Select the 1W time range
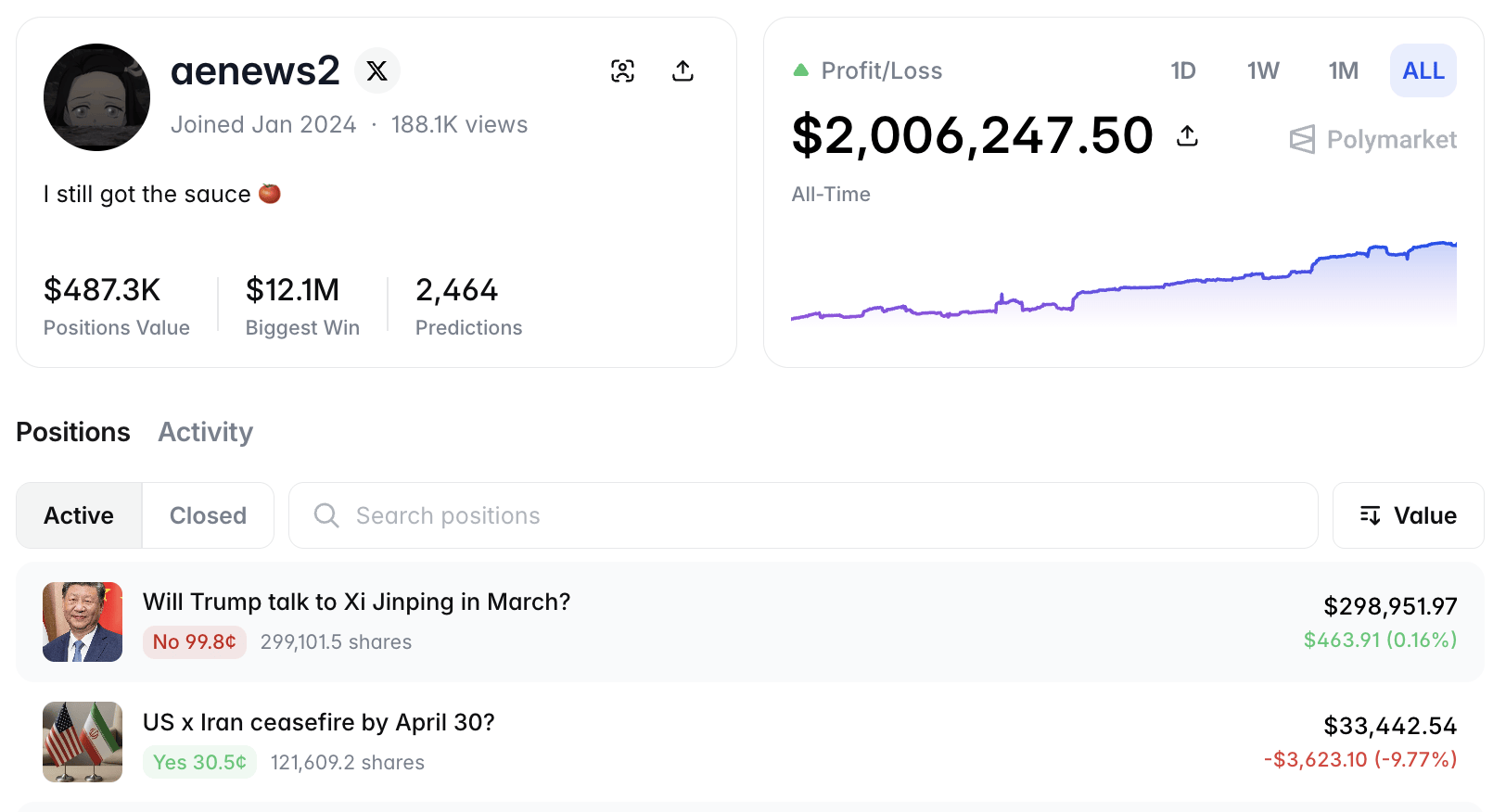Image resolution: width=1493 pixels, height=812 pixels. 1262,71
